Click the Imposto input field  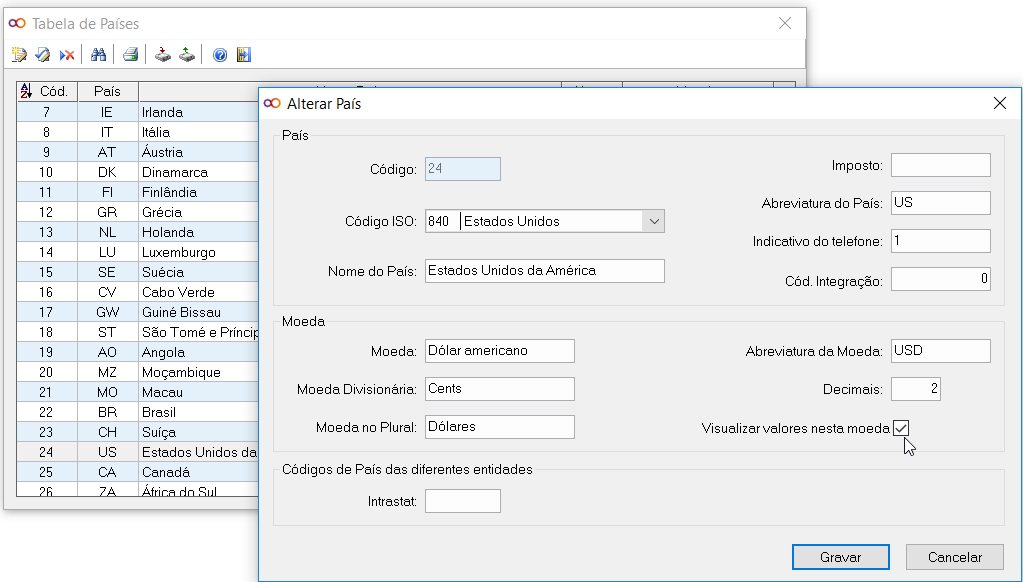pyautogui.click(x=940, y=165)
